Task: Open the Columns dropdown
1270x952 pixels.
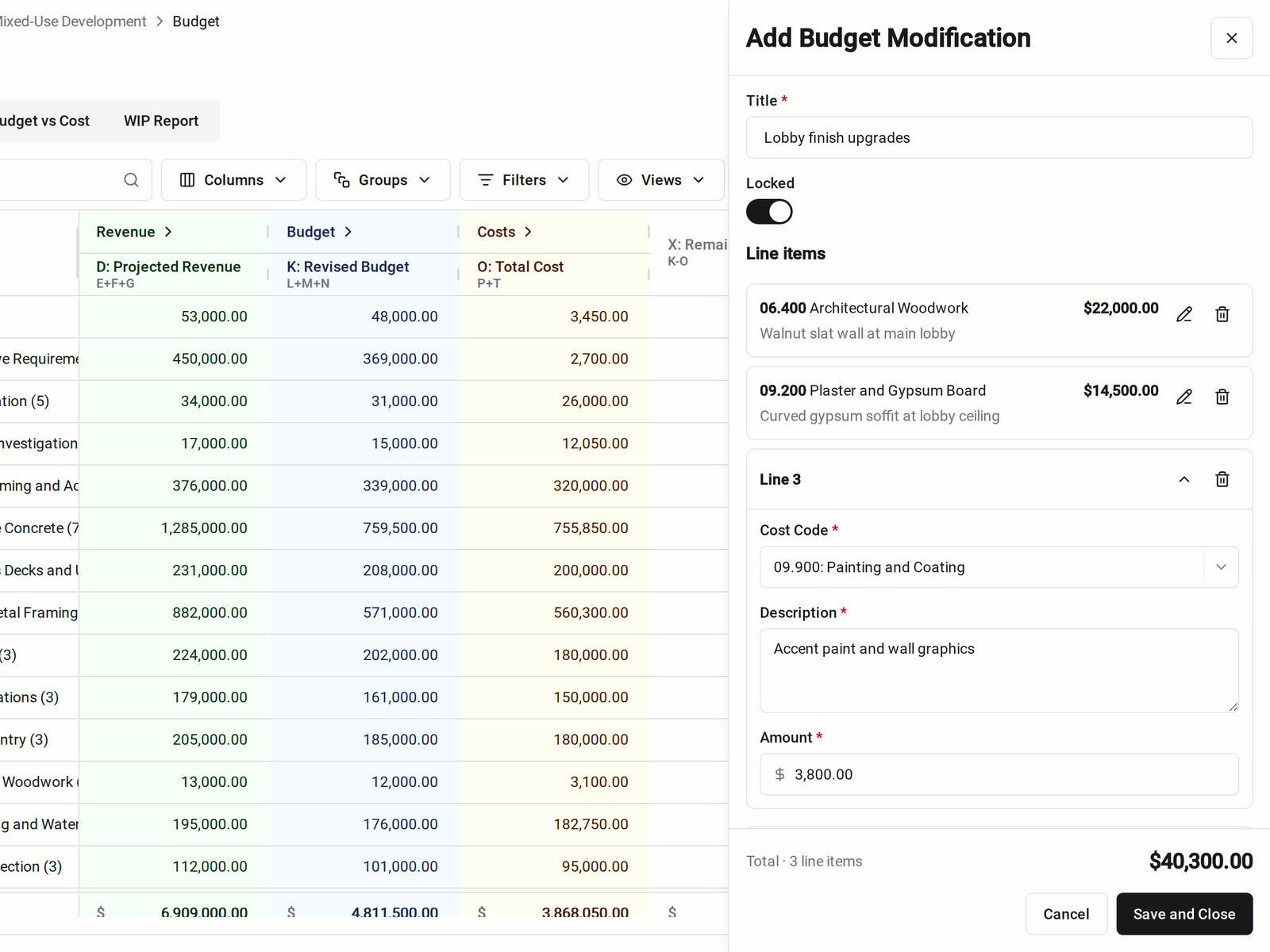Action: (233, 180)
